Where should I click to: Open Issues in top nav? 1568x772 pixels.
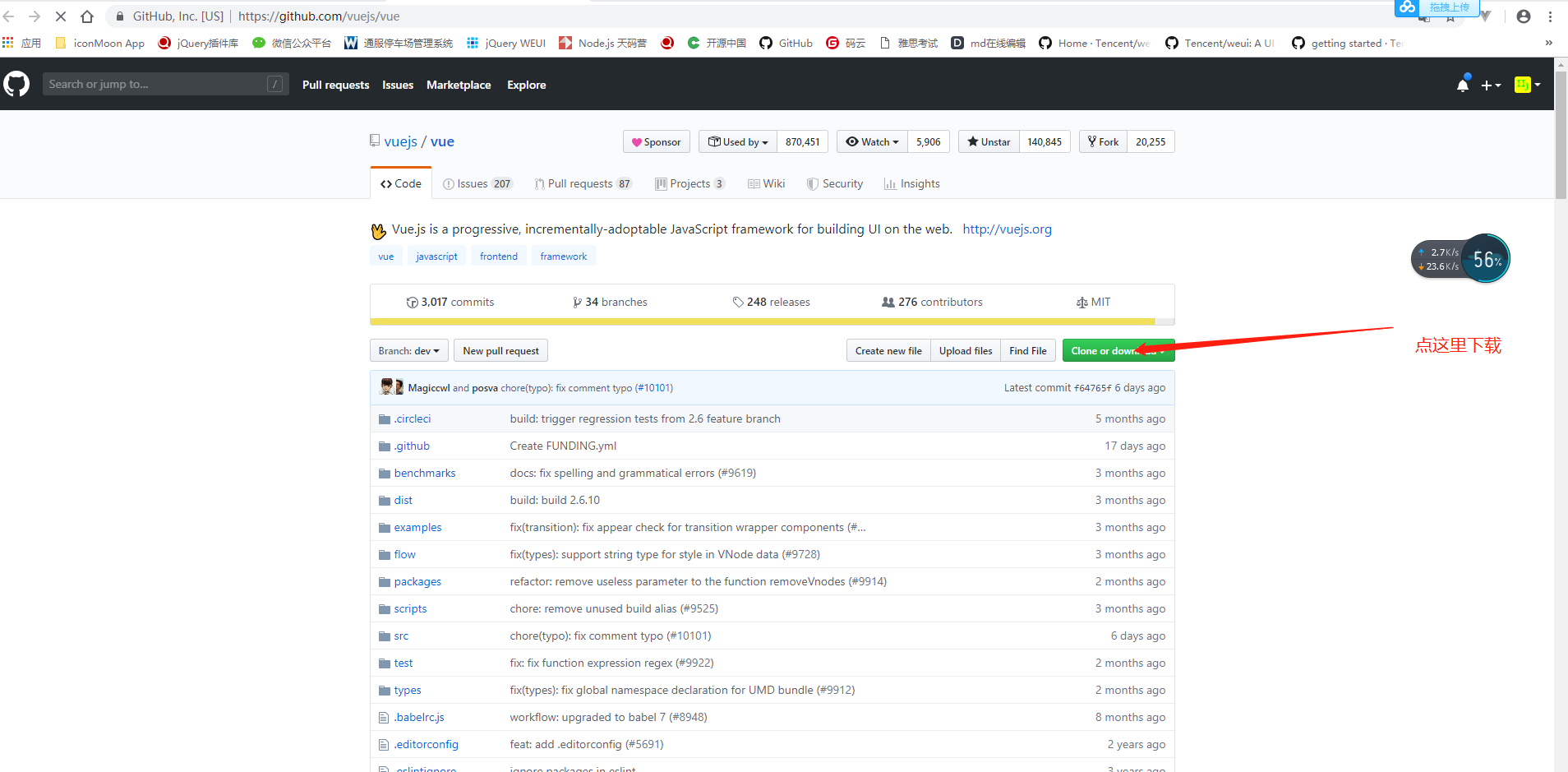click(x=398, y=85)
